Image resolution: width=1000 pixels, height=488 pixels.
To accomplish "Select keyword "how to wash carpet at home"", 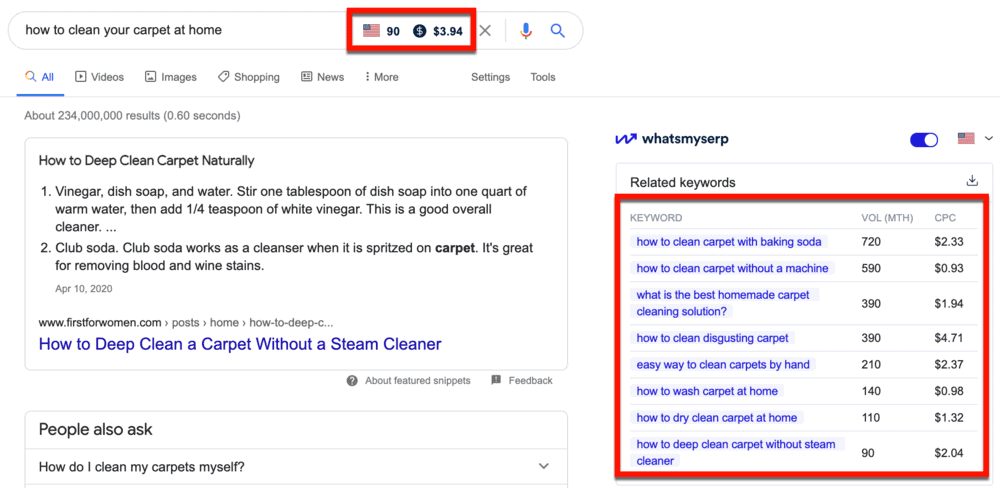I will pyautogui.click(x=707, y=391).
